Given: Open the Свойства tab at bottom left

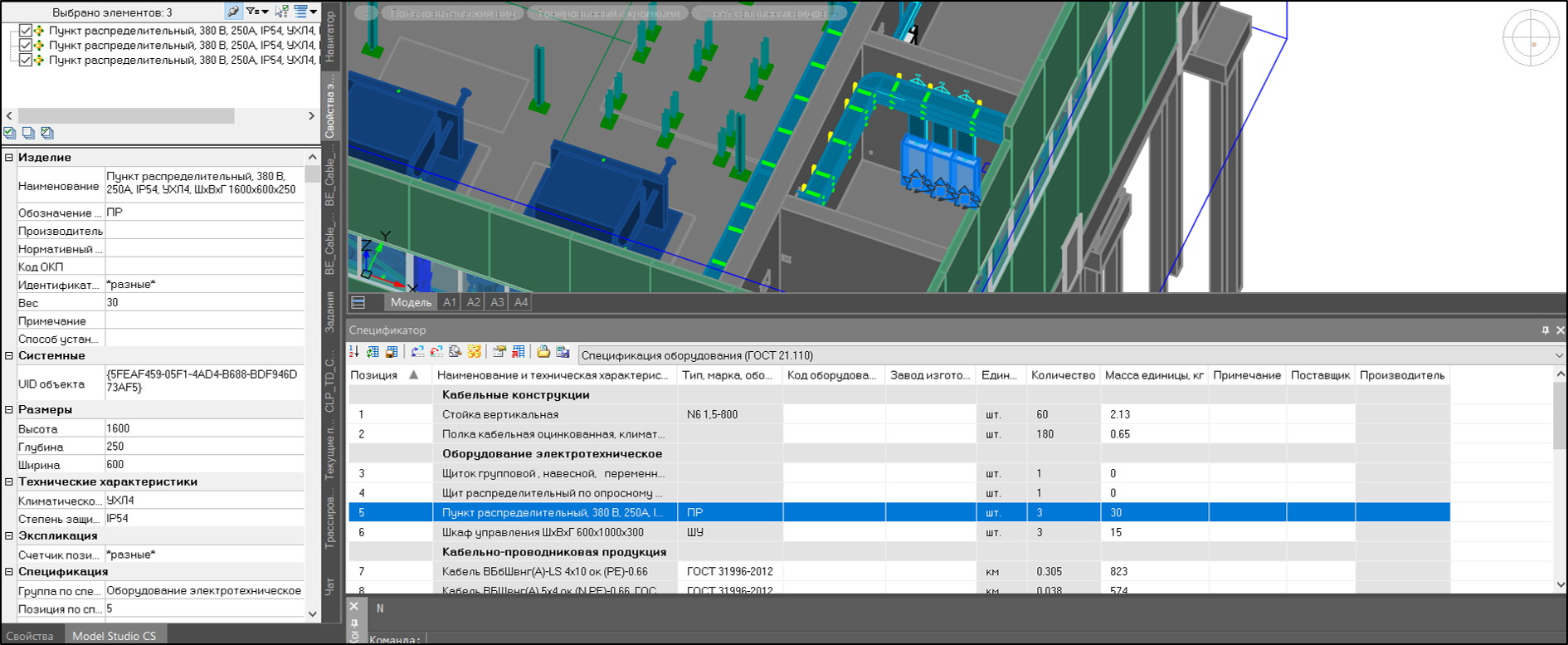Looking at the screenshot, I should click(30, 636).
